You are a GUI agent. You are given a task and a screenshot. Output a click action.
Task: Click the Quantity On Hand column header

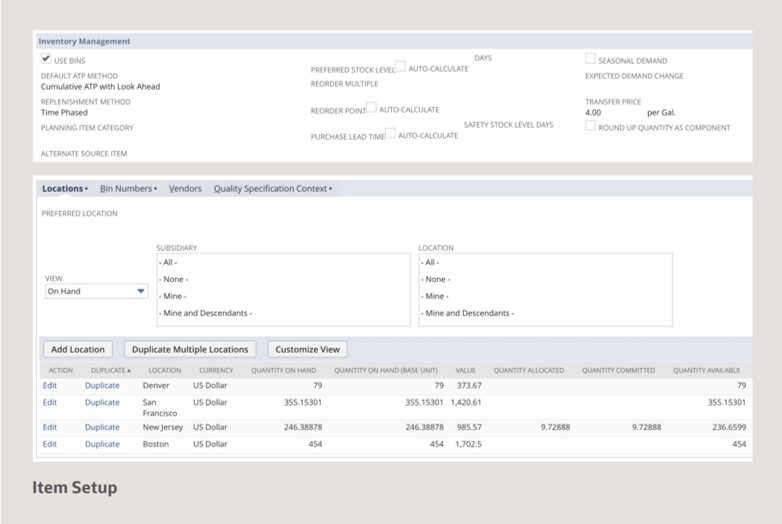coord(283,370)
